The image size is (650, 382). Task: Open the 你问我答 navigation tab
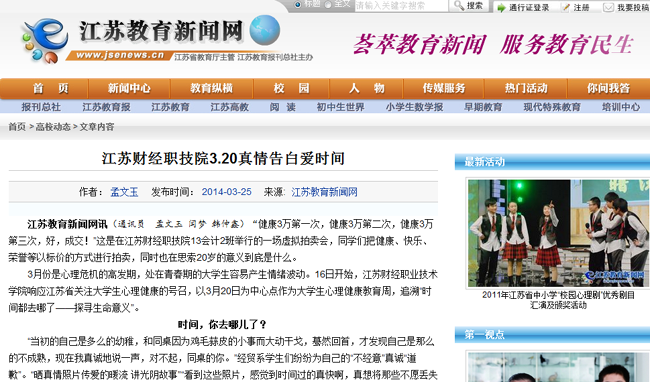(608, 88)
